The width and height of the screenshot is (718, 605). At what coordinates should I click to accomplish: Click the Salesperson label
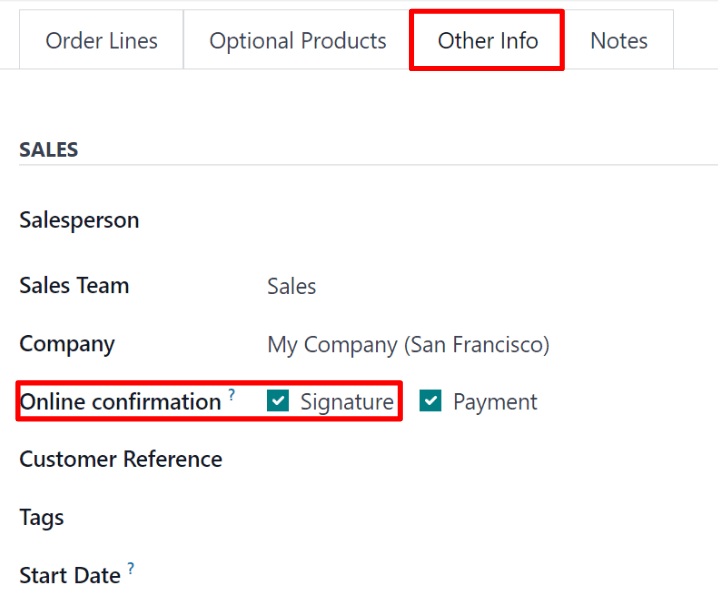click(x=79, y=220)
